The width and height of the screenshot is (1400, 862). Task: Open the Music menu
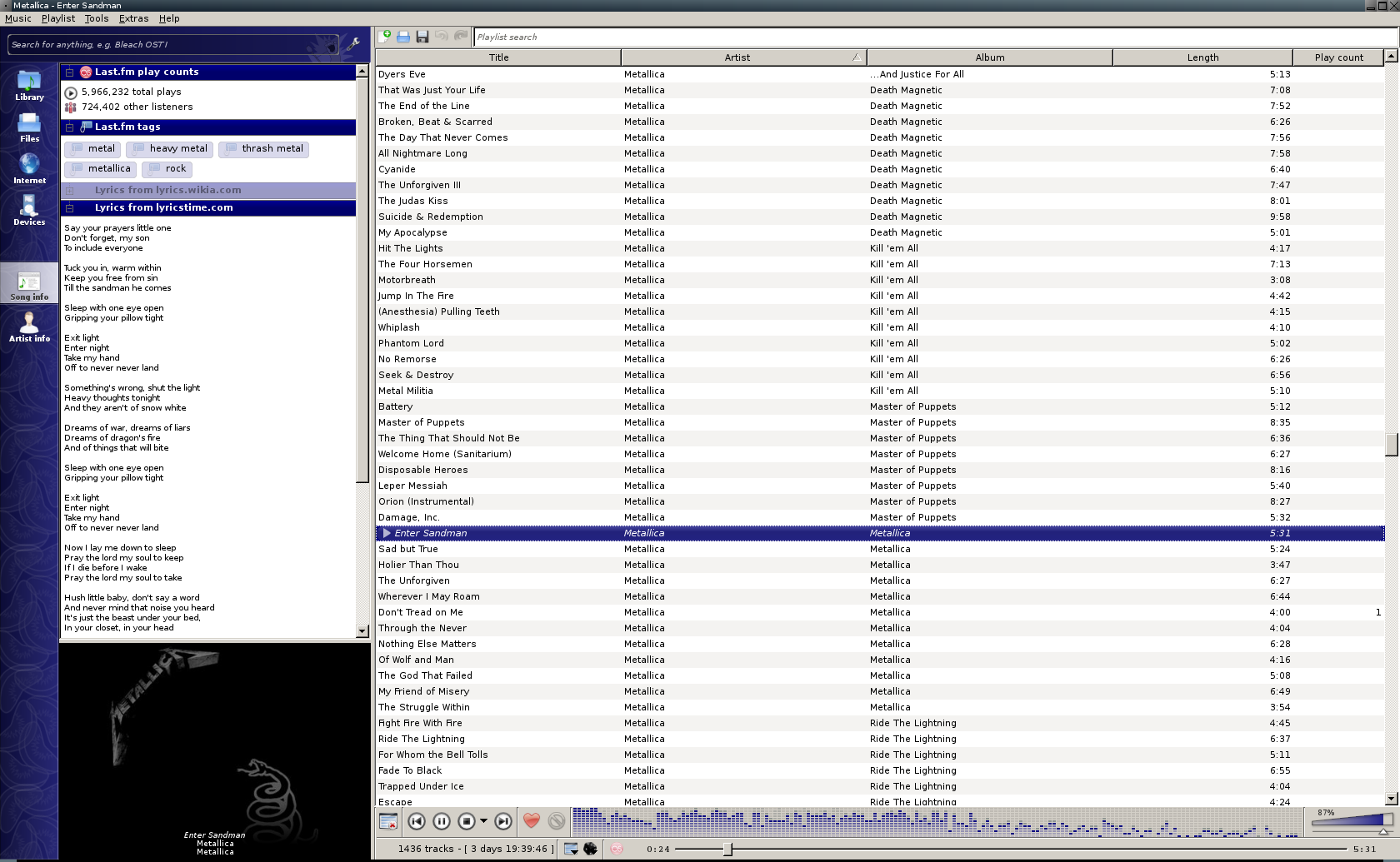click(18, 18)
